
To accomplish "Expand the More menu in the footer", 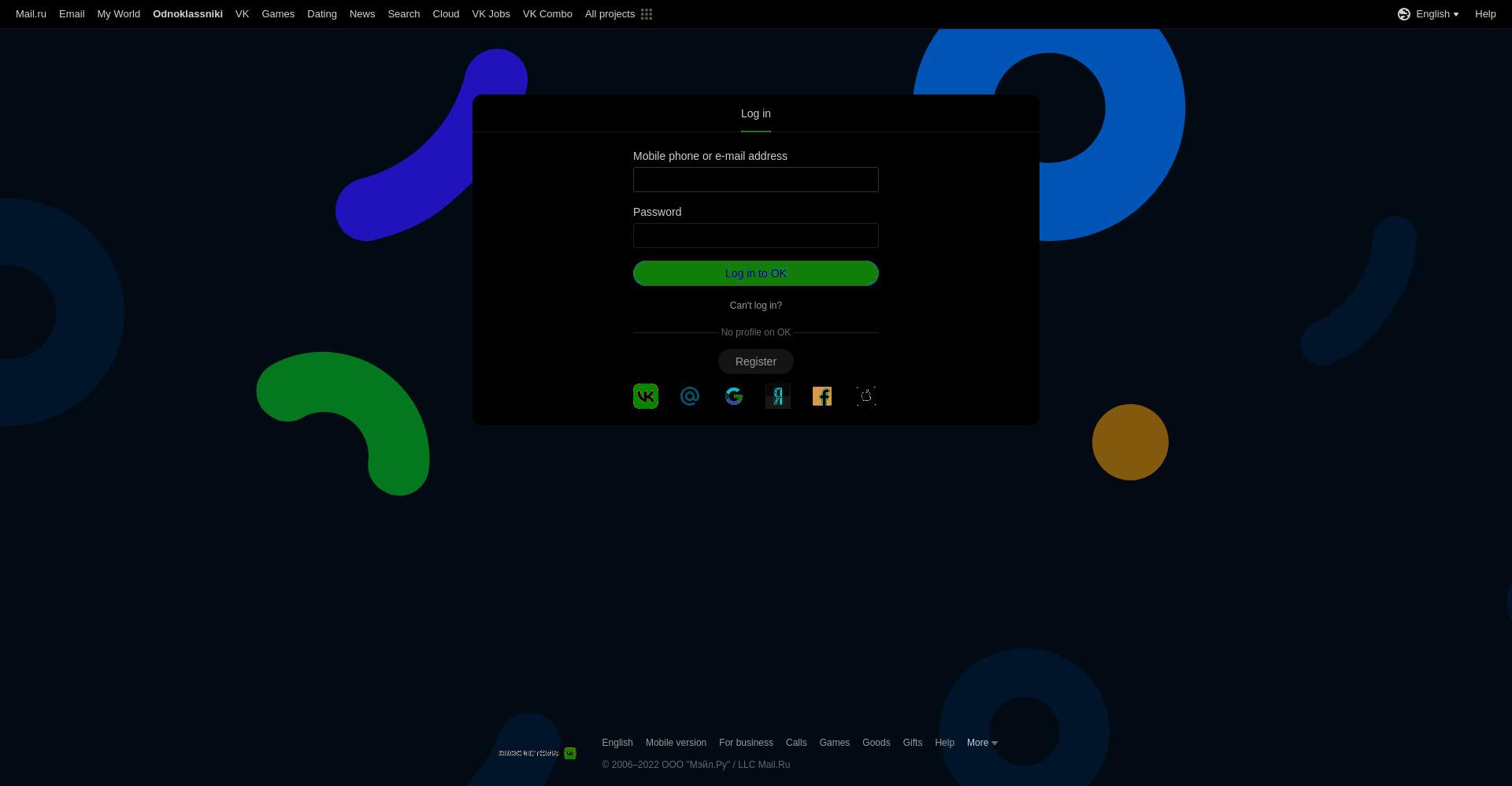I will pyautogui.click(x=982, y=743).
